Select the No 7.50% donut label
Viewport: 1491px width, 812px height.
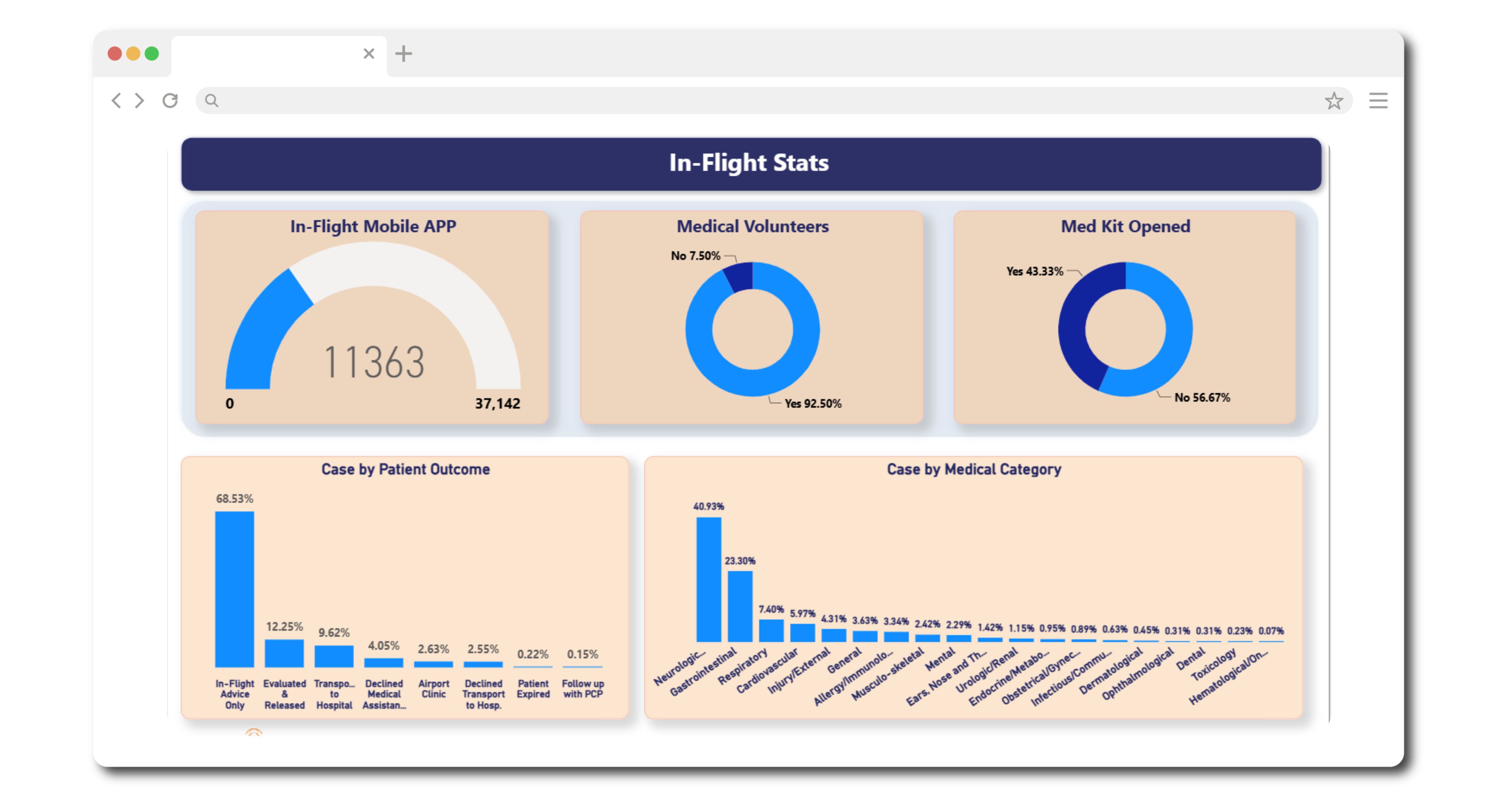(x=695, y=256)
